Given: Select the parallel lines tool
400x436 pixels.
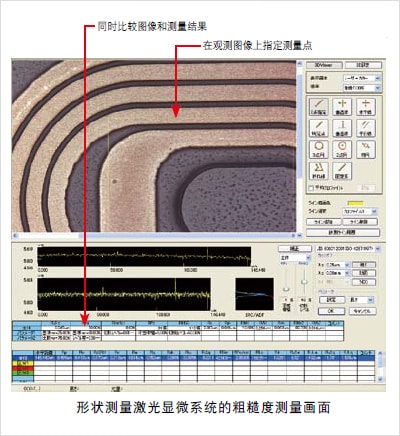Looking at the screenshot, I should (x=366, y=128).
